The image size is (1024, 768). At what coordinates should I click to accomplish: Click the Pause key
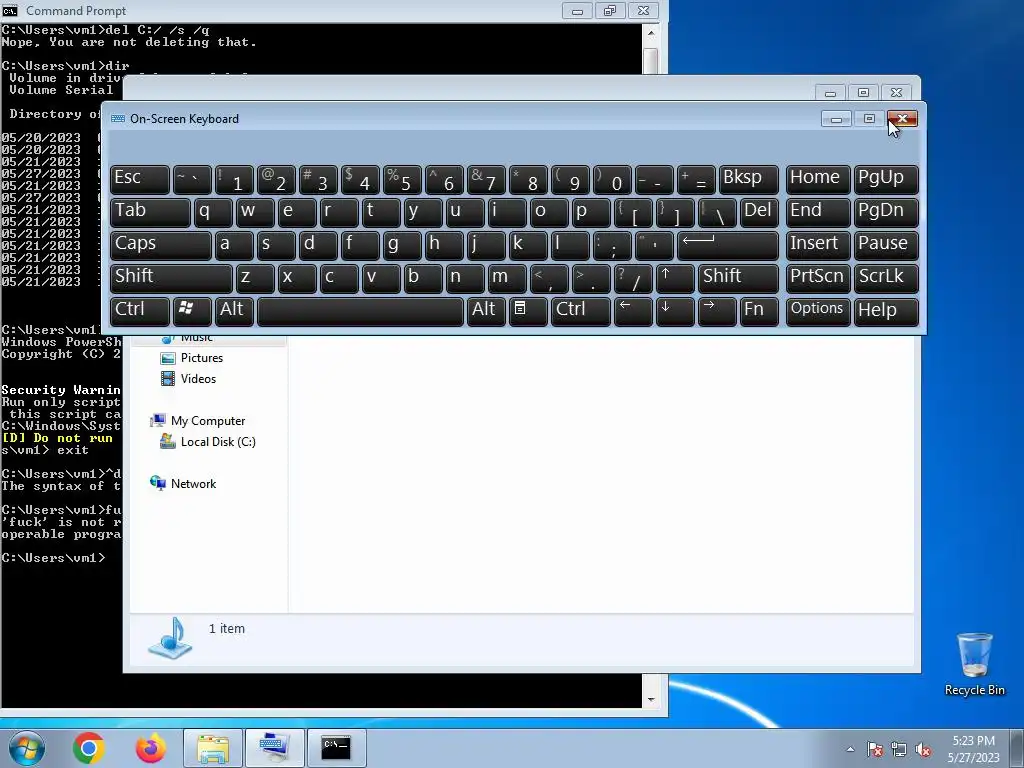[886, 244]
